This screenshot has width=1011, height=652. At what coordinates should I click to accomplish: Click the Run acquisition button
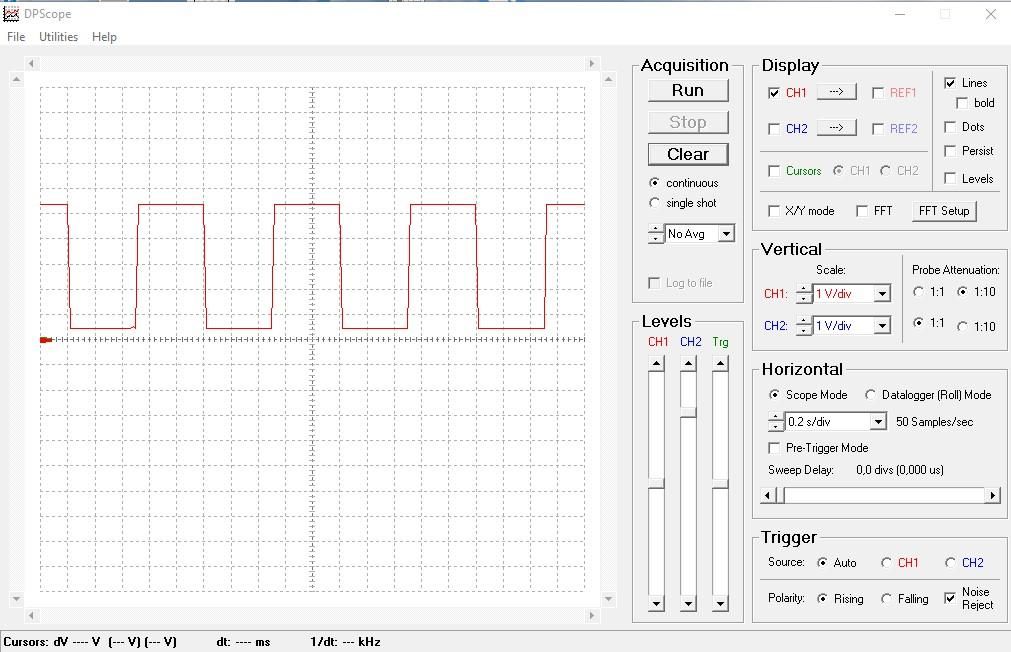tap(688, 90)
